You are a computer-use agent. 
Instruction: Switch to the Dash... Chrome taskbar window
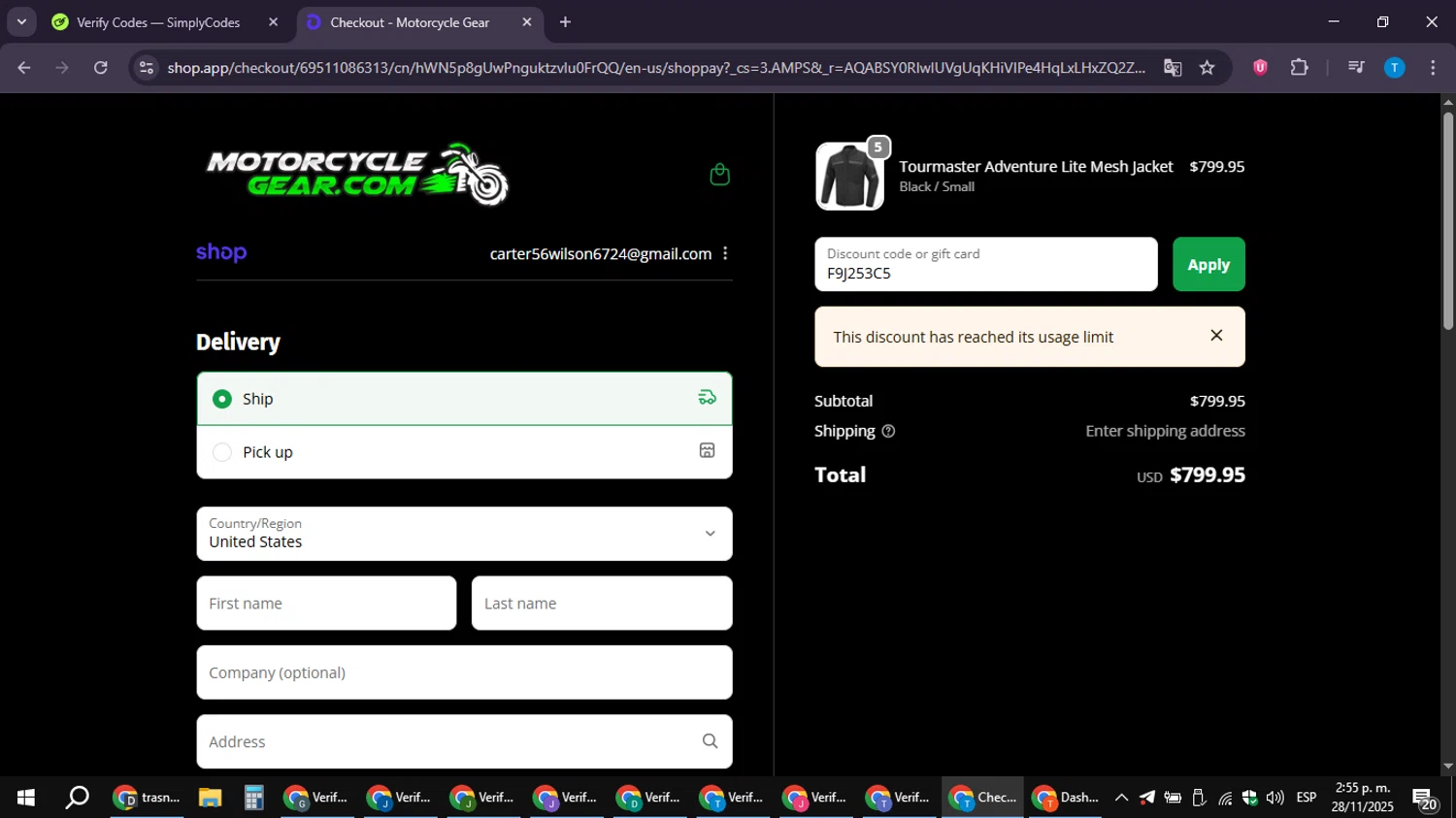1066,798
